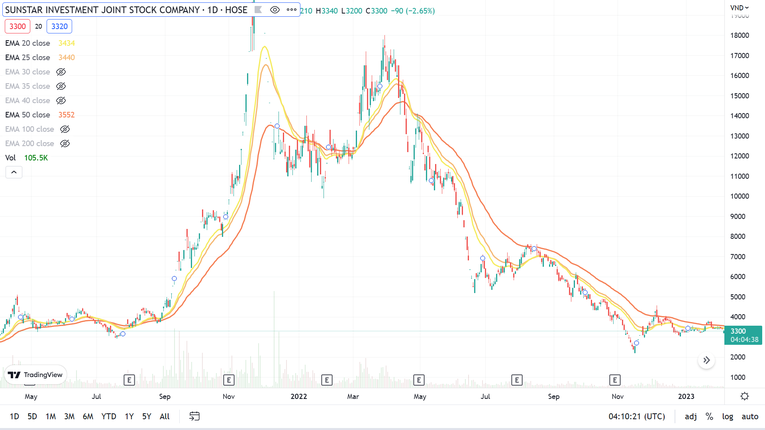Set range to 1M
Screen dimensions: 765x430
click(51, 416)
